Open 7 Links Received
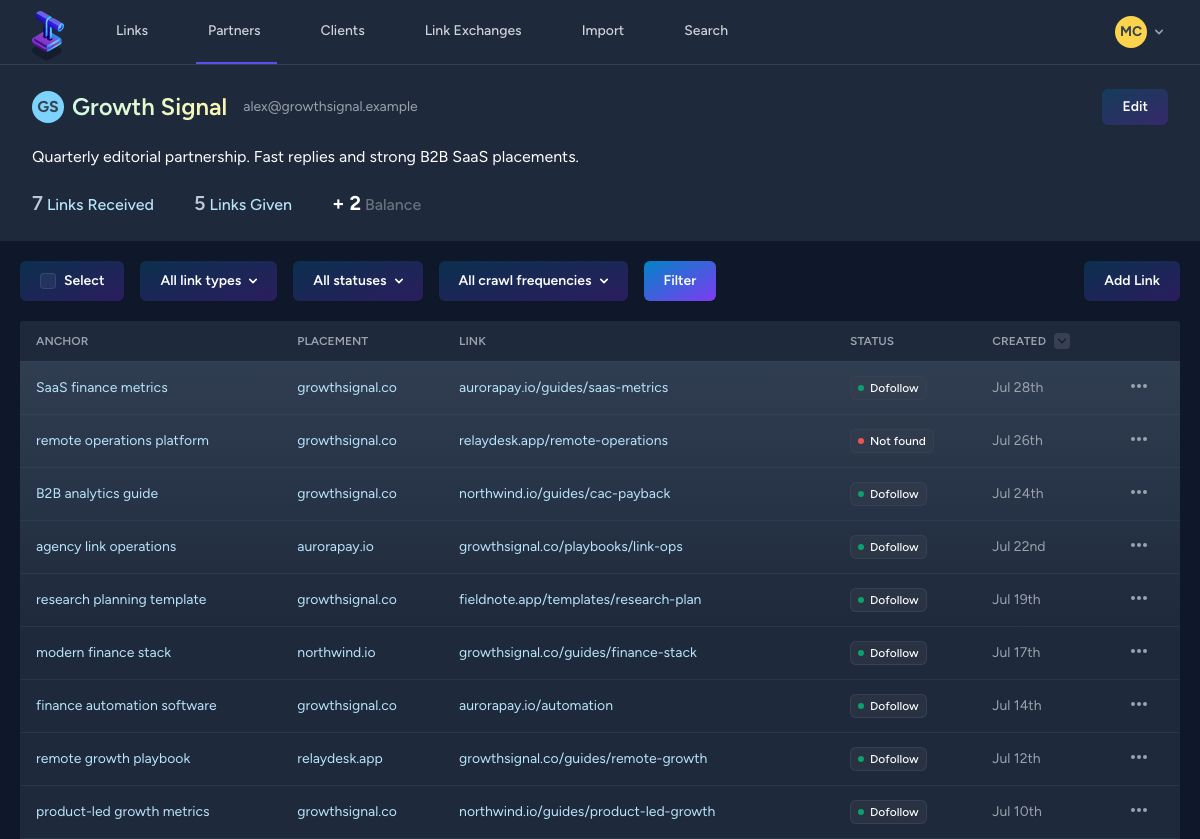 (x=93, y=204)
